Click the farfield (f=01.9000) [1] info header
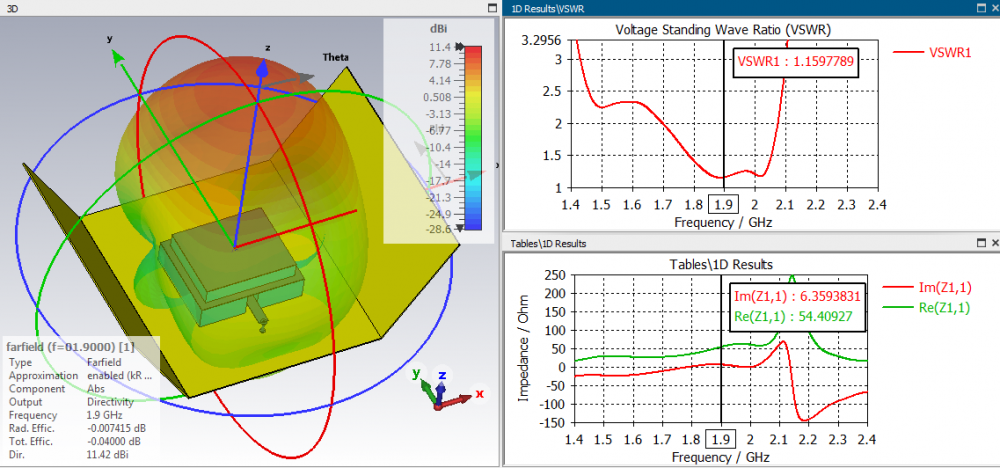Image resolution: width=1000 pixels, height=468 pixels. point(71,347)
